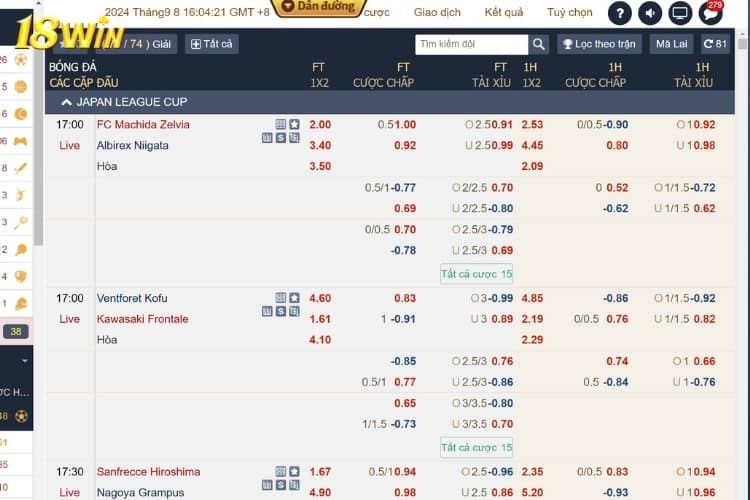Open Kawasaki Frontale team link
750x500 pixels.
coord(143,319)
